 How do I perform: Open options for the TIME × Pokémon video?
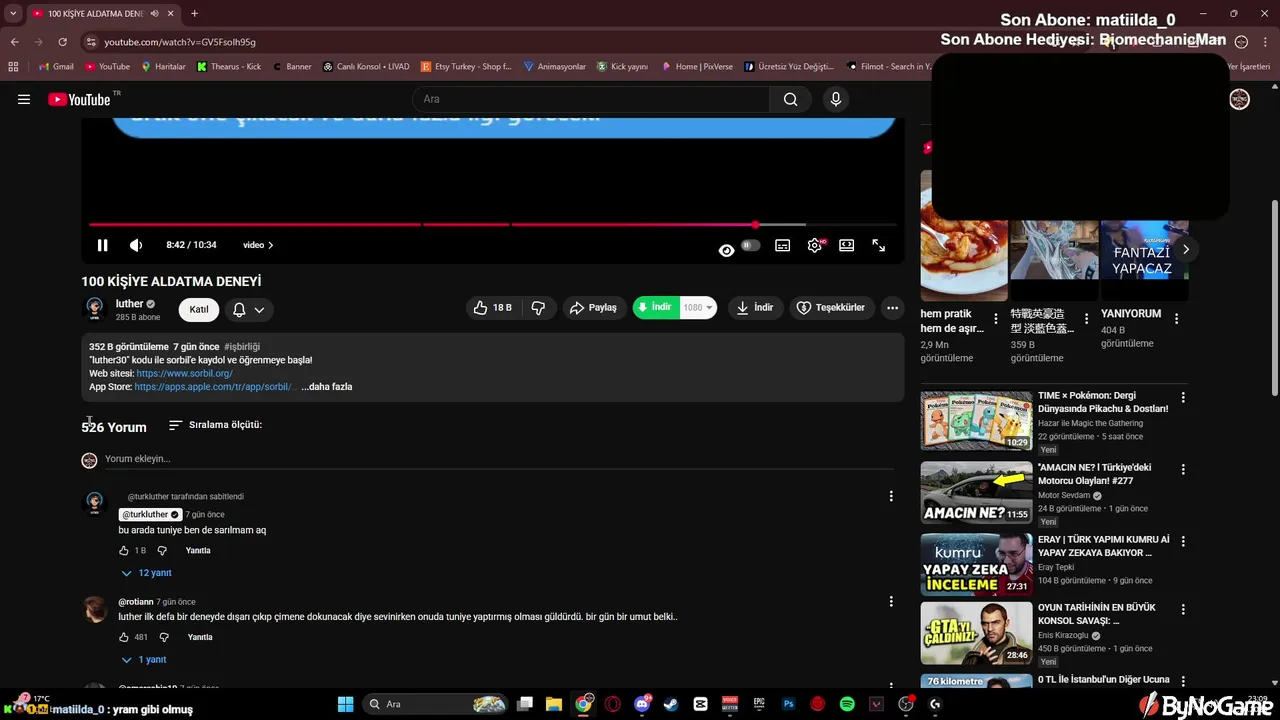click(1183, 397)
